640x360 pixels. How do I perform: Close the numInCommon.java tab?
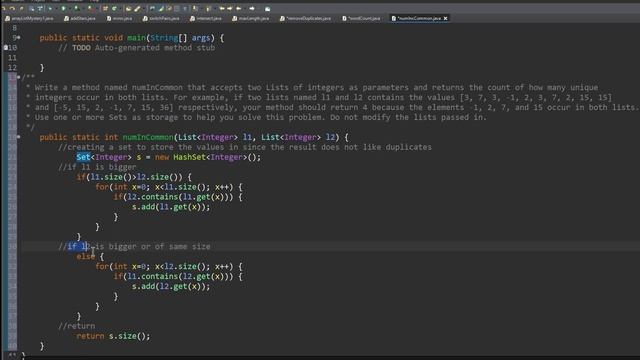click(x=445, y=18)
